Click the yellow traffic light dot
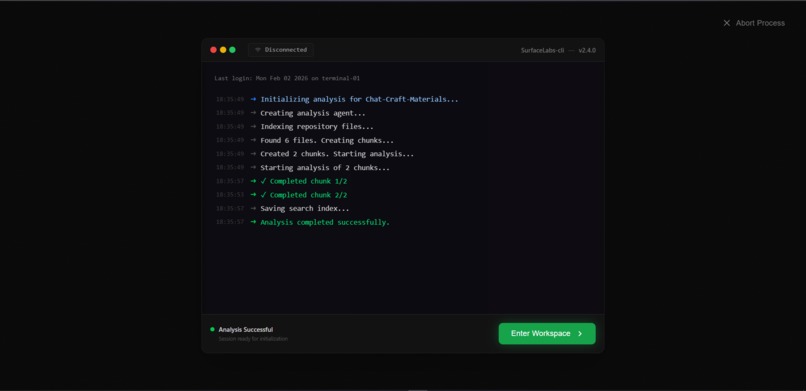This screenshot has height=391, width=806. click(223, 50)
